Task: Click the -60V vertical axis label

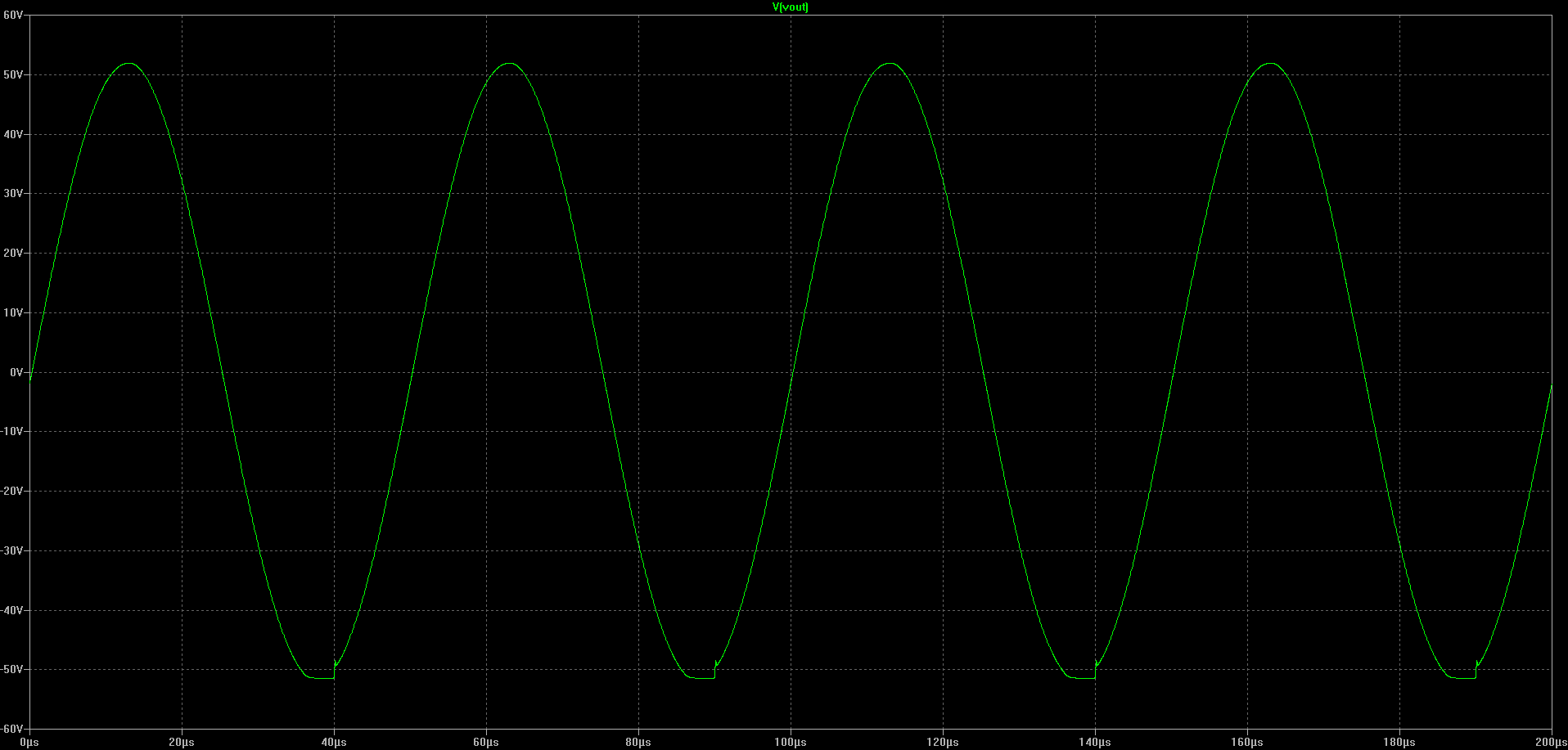Action: [x=11, y=729]
